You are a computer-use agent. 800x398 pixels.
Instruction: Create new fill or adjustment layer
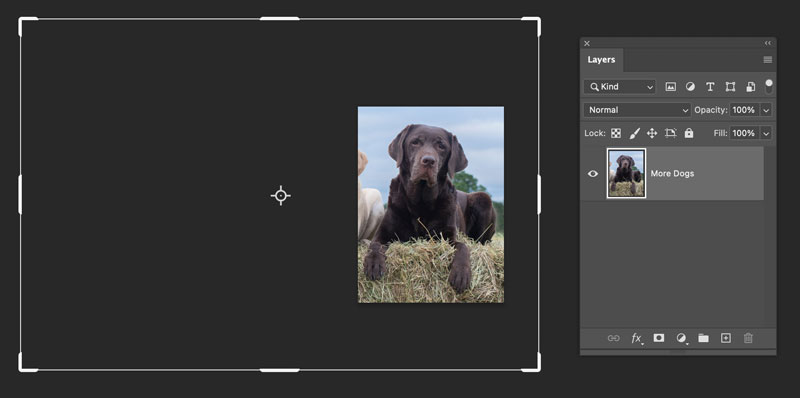681,338
